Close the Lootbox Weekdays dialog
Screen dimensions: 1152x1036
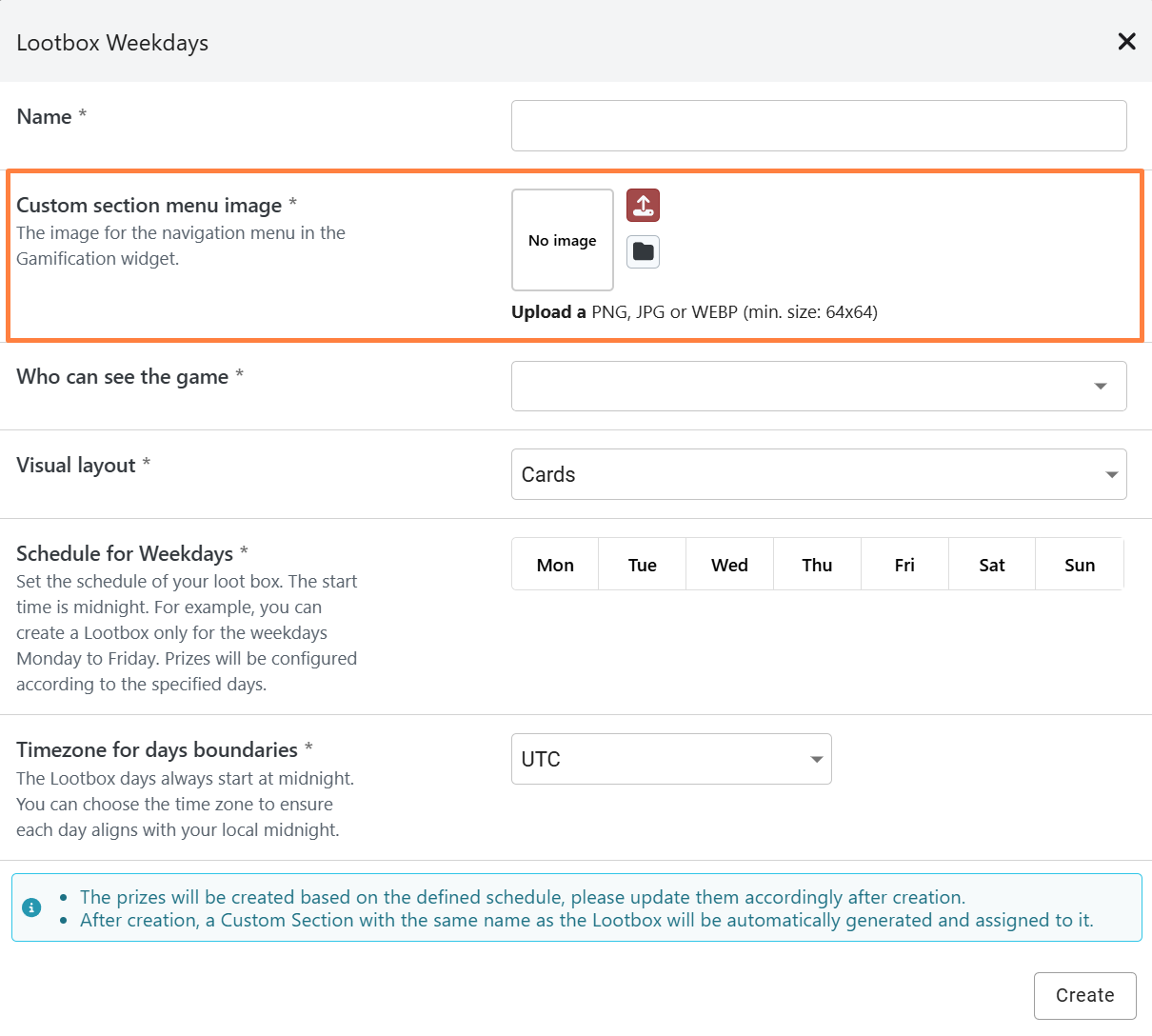pyautogui.click(x=1126, y=42)
